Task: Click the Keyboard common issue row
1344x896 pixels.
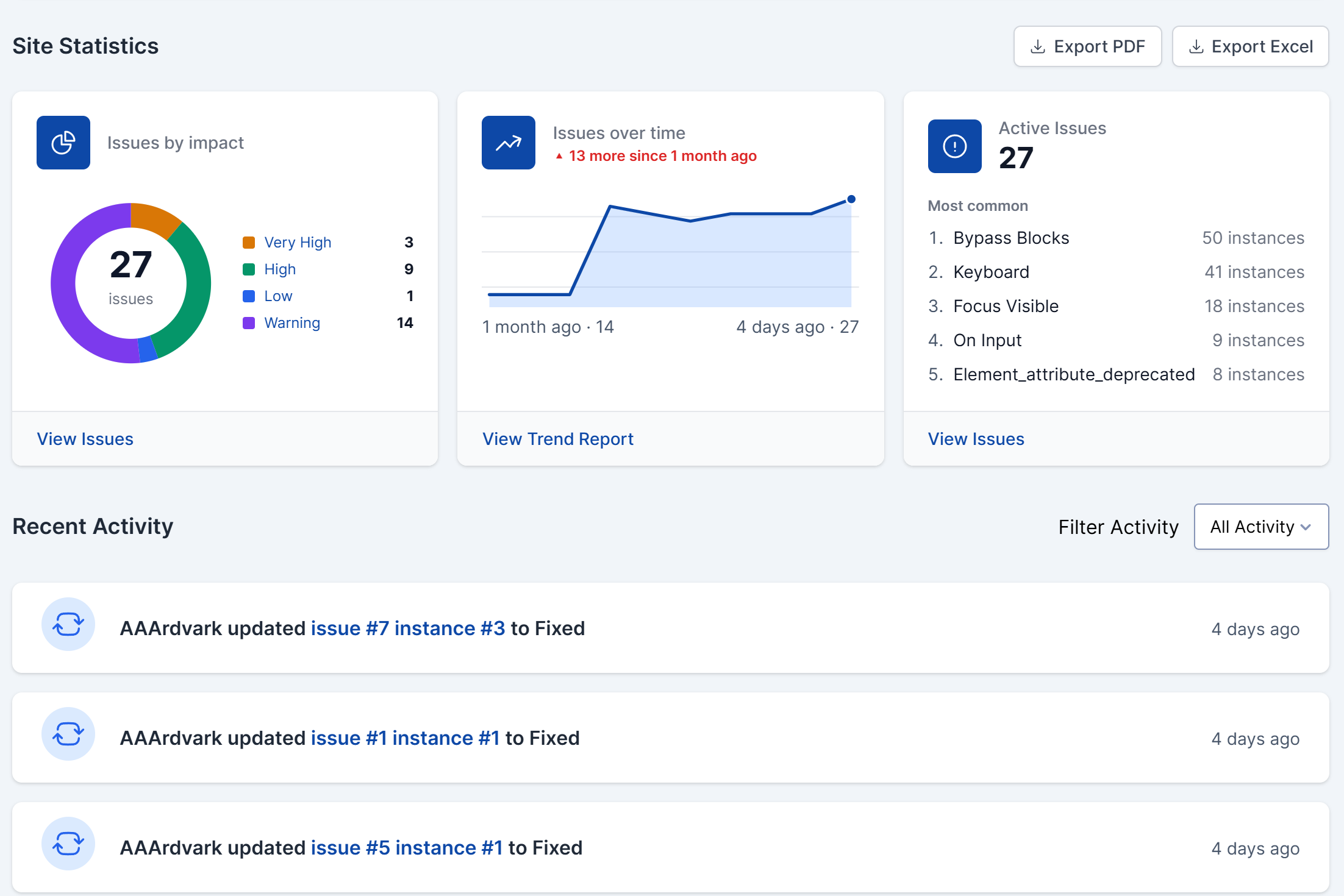Action: pyautogui.click(x=1116, y=272)
